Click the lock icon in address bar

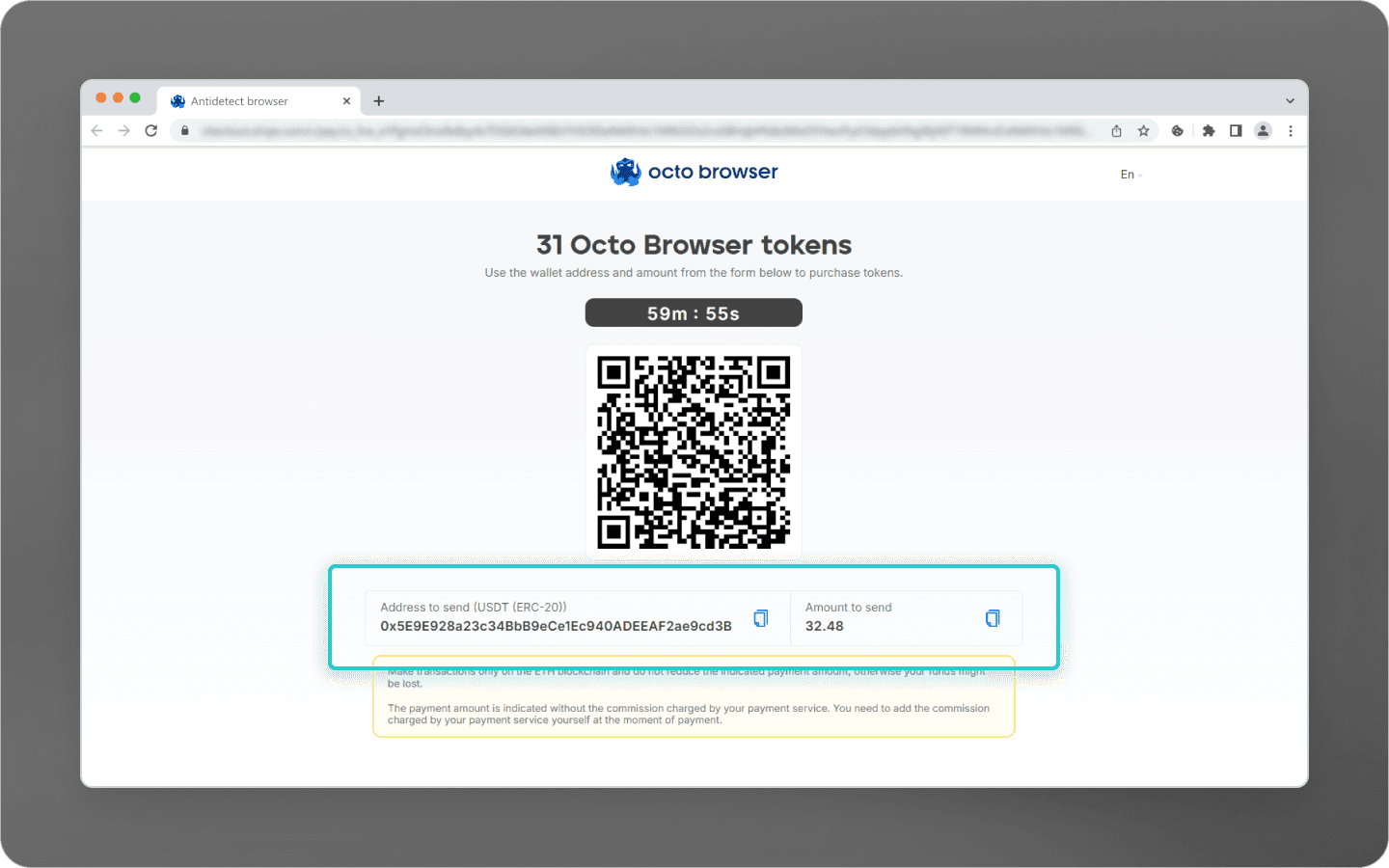click(x=185, y=131)
